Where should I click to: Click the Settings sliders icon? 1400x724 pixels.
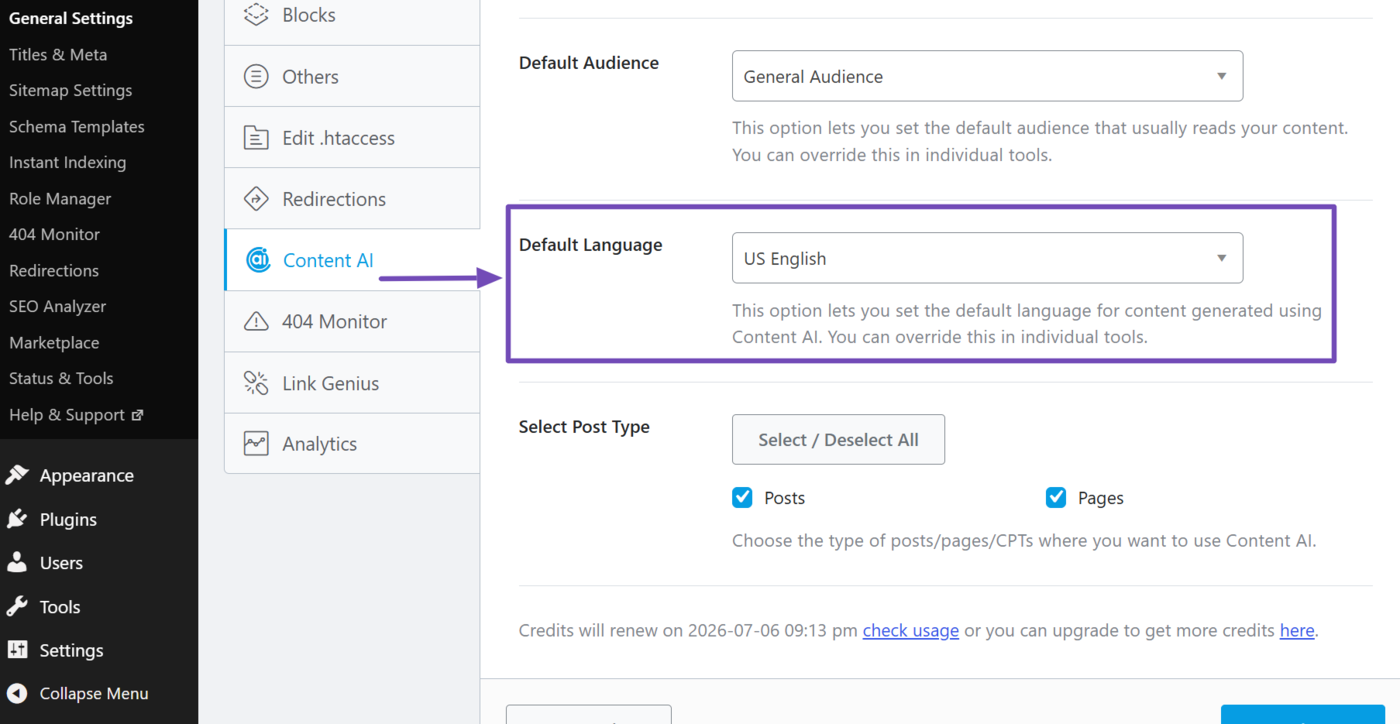(x=17, y=650)
